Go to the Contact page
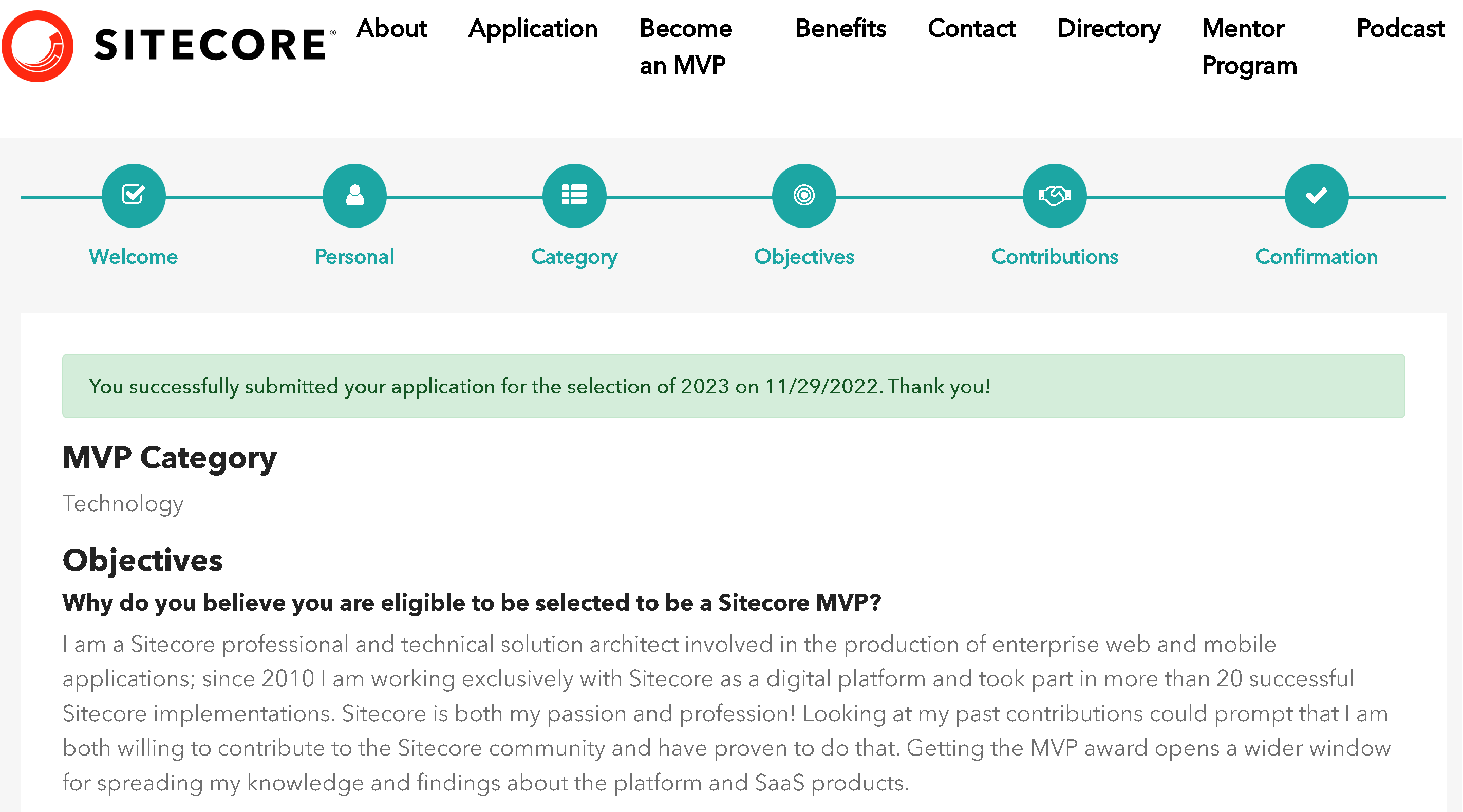The width and height of the screenshot is (1463, 812). tap(971, 28)
